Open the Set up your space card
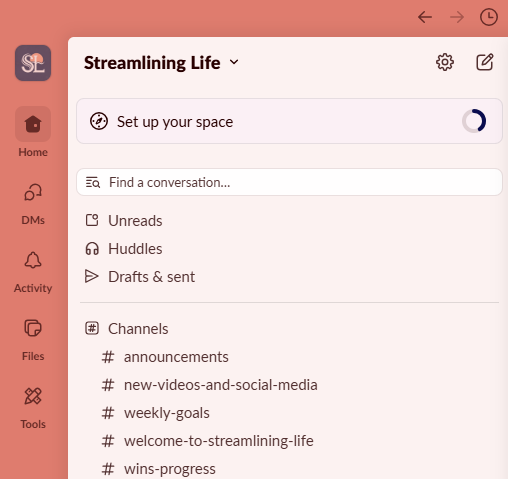The image size is (508, 479). click(289, 121)
